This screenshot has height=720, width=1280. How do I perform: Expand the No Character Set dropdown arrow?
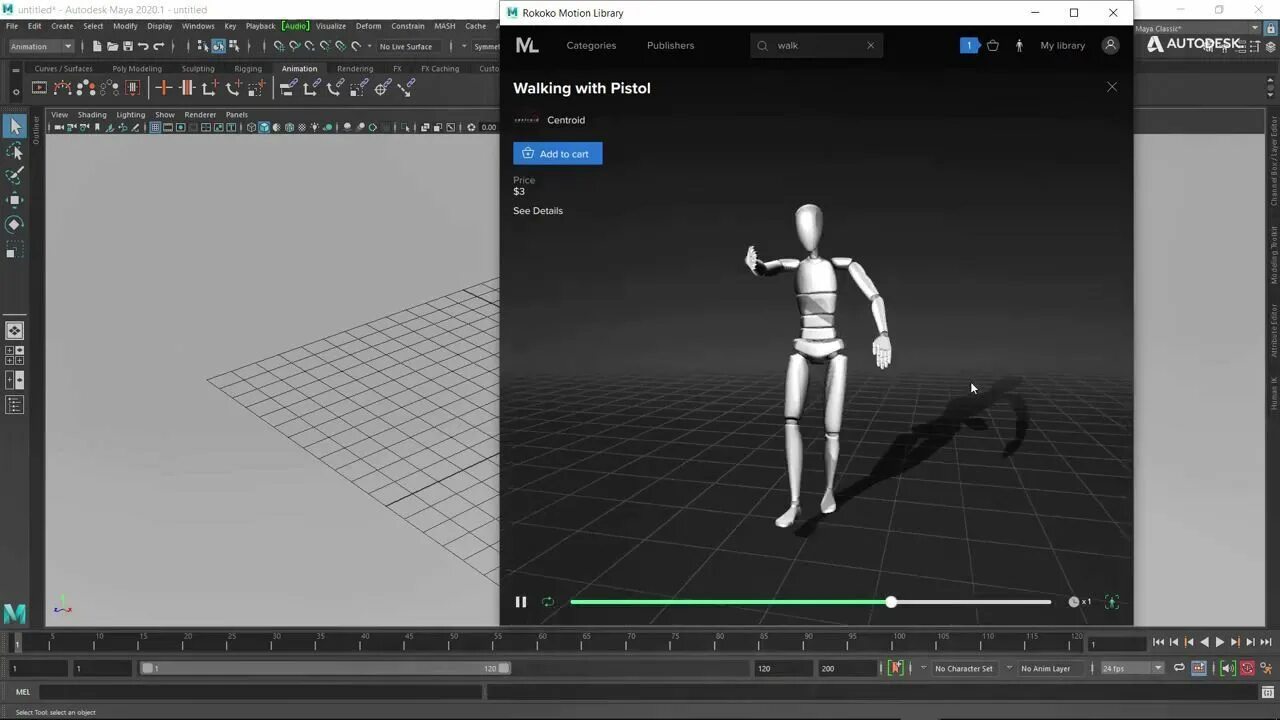point(923,668)
